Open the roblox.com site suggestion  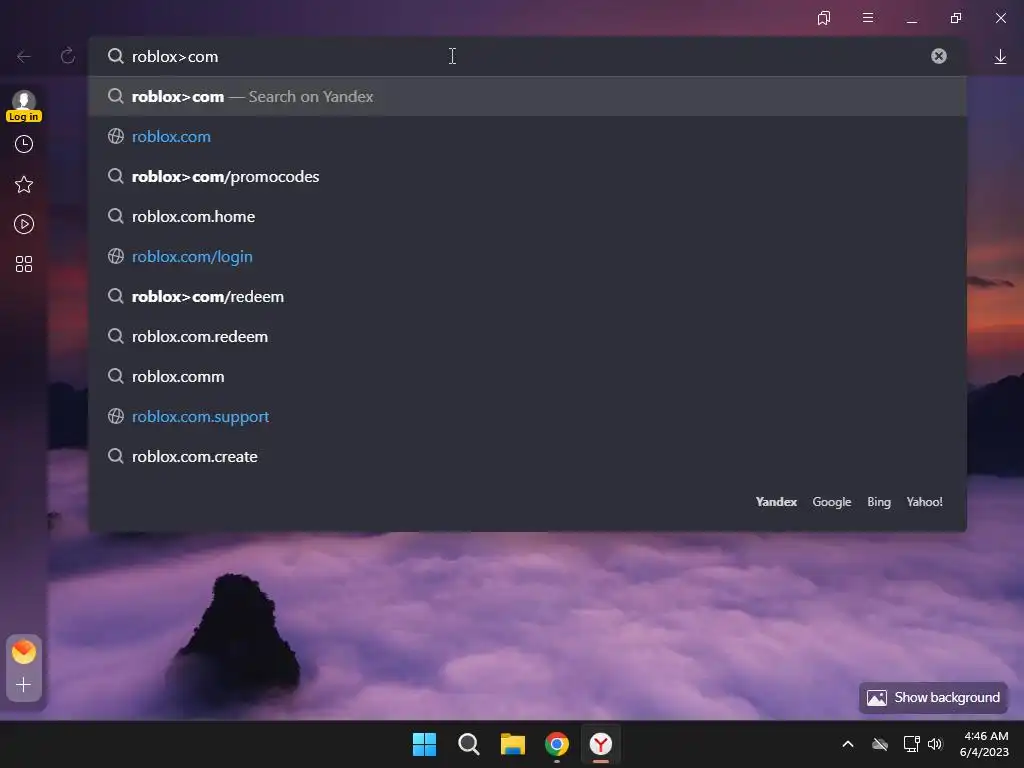[528, 136]
